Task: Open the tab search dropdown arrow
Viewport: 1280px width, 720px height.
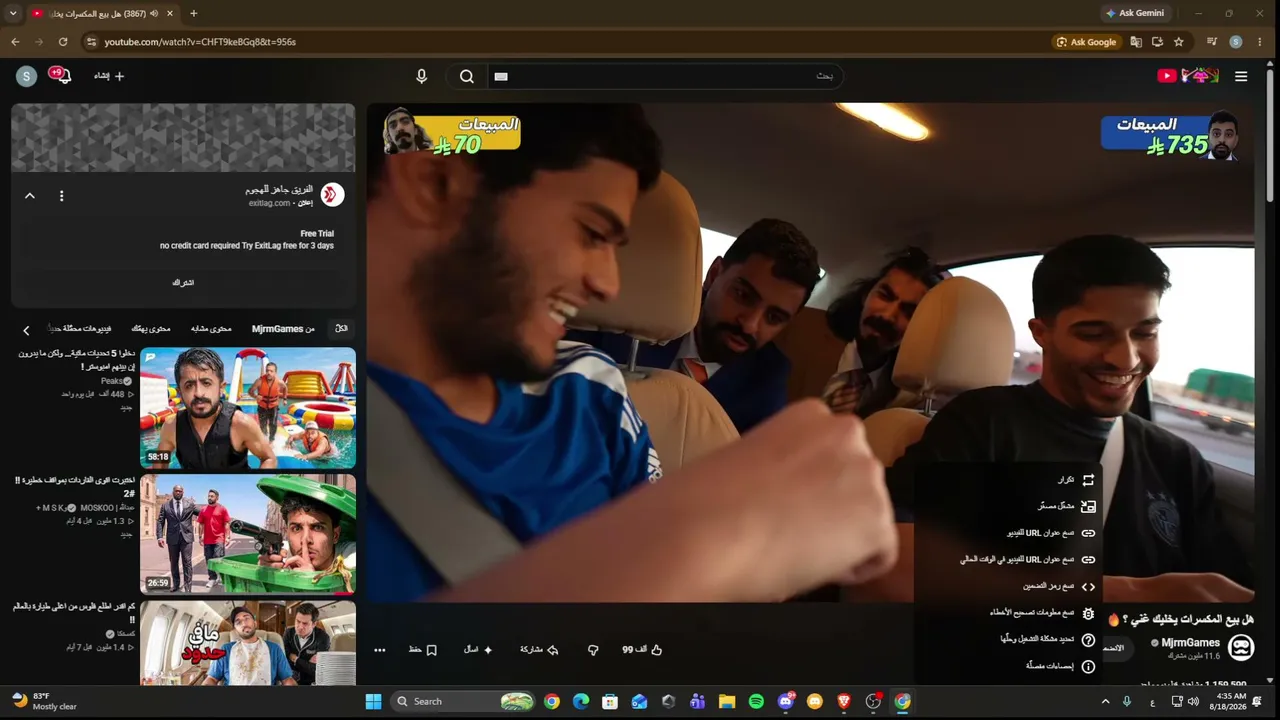Action: [13, 14]
